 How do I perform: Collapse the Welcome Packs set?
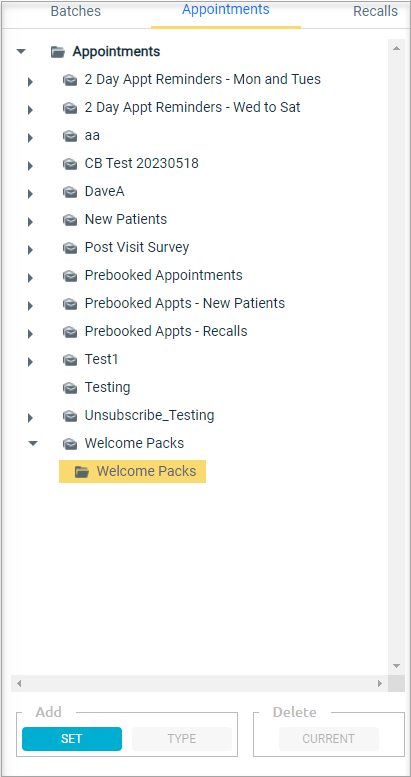(33, 444)
